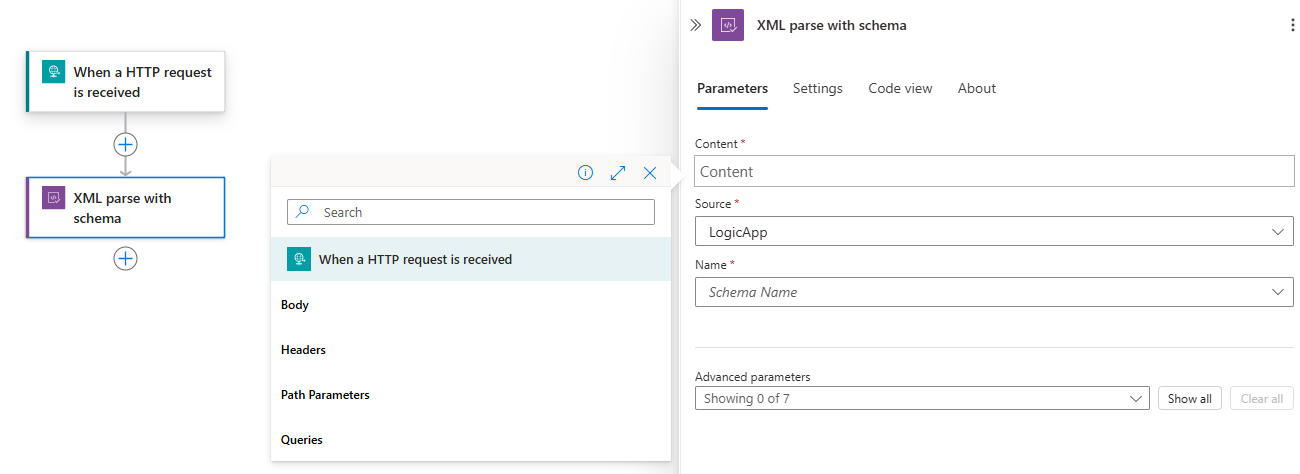Close the dynamic content popup
This screenshot has width=1300, height=474.
(650, 173)
